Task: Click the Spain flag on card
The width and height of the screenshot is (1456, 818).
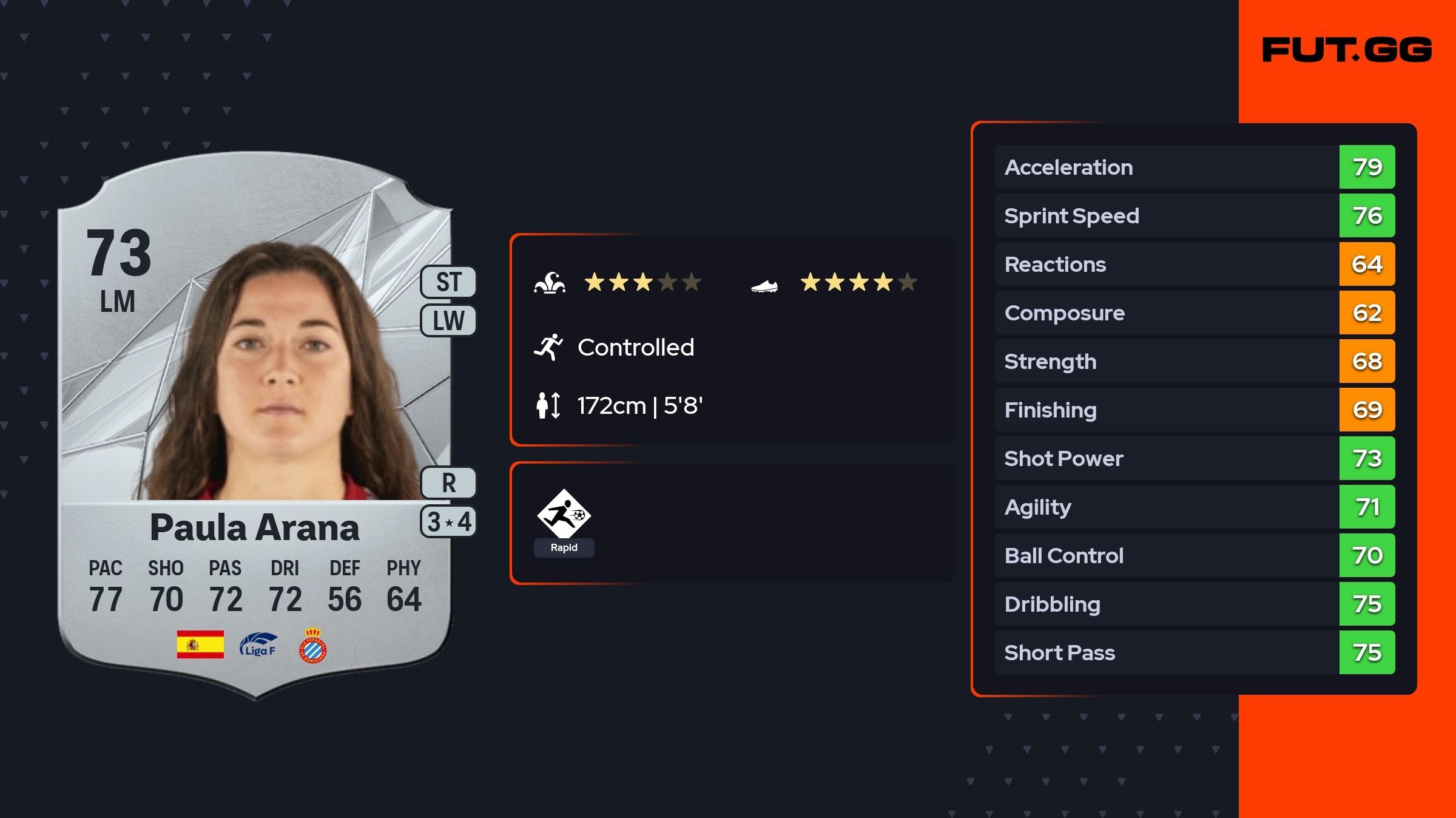Action: (x=200, y=644)
